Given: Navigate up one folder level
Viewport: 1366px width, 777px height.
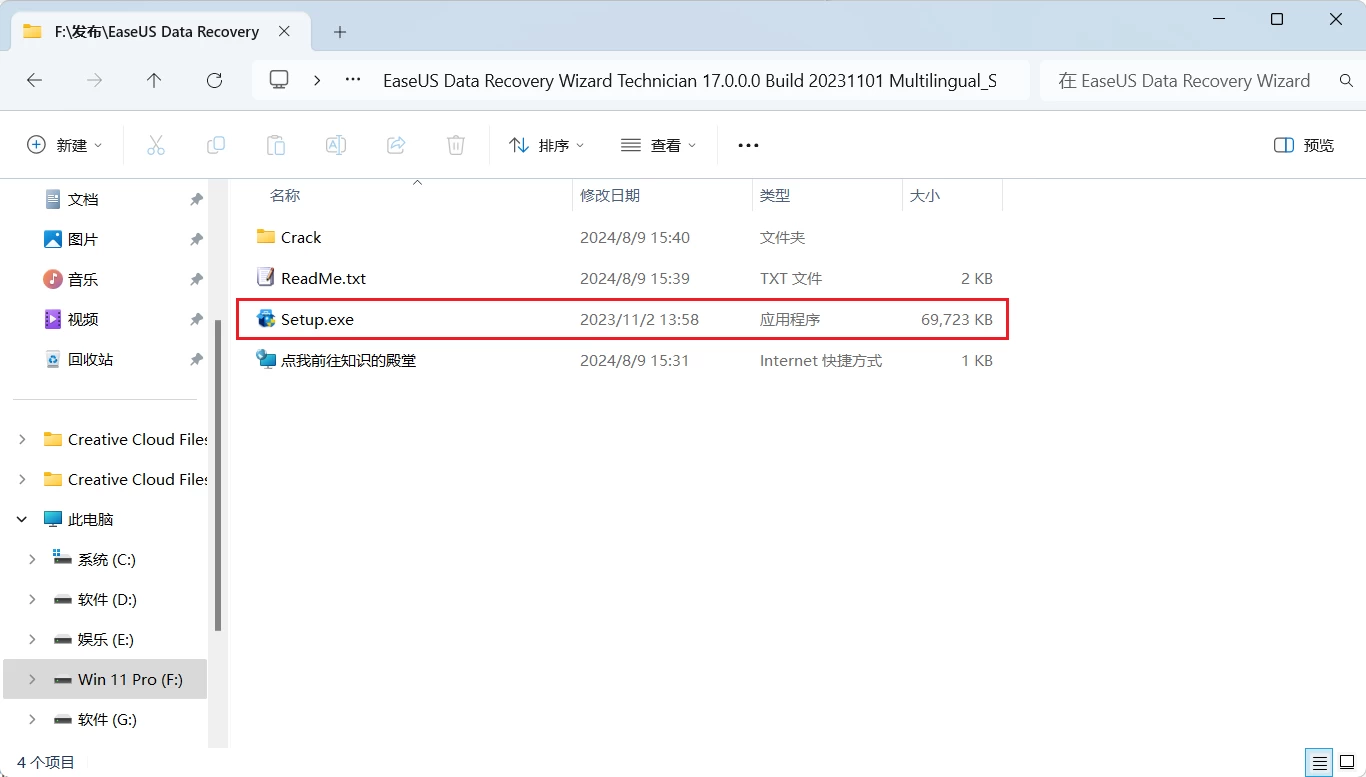Looking at the screenshot, I should (154, 81).
